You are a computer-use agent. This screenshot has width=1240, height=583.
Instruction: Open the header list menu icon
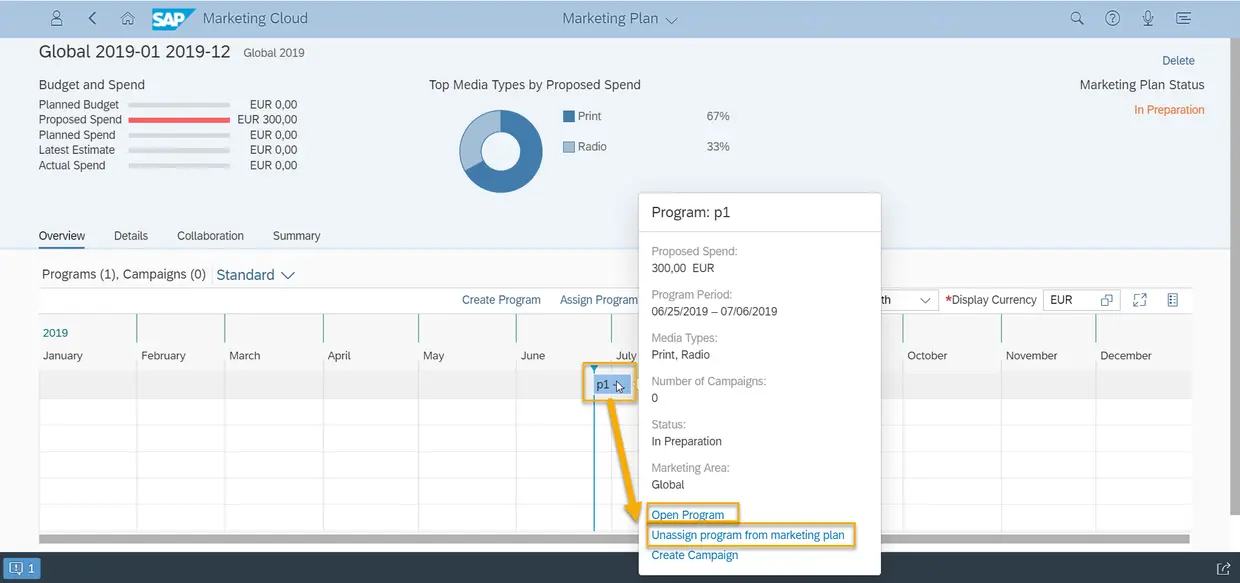pyautogui.click(x=1184, y=18)
